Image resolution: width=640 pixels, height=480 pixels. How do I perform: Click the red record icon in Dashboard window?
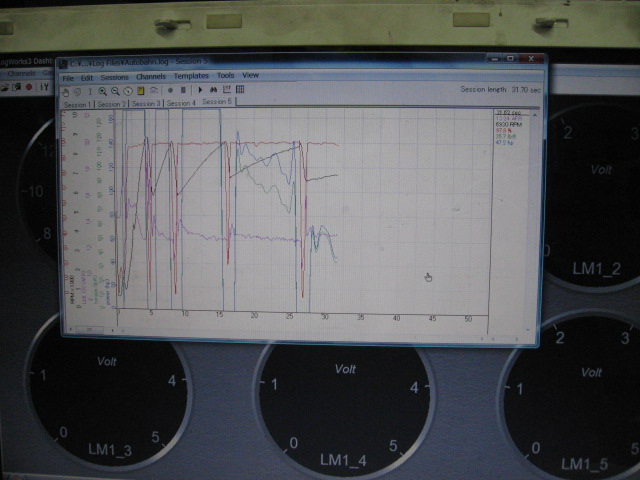[x=29, y=87]
